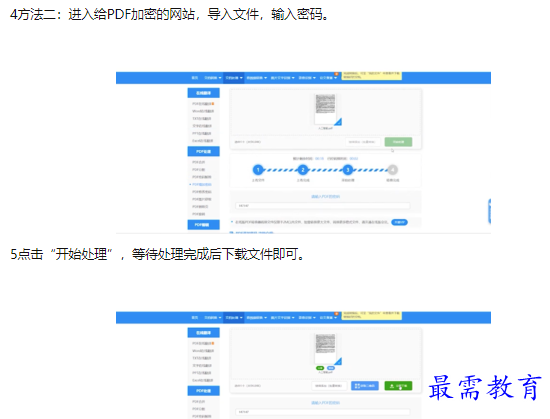Select Excel在线翻译 item in upper screenshot sidebar
This screenshot has height=419, width=550.
tap(202, 141)
